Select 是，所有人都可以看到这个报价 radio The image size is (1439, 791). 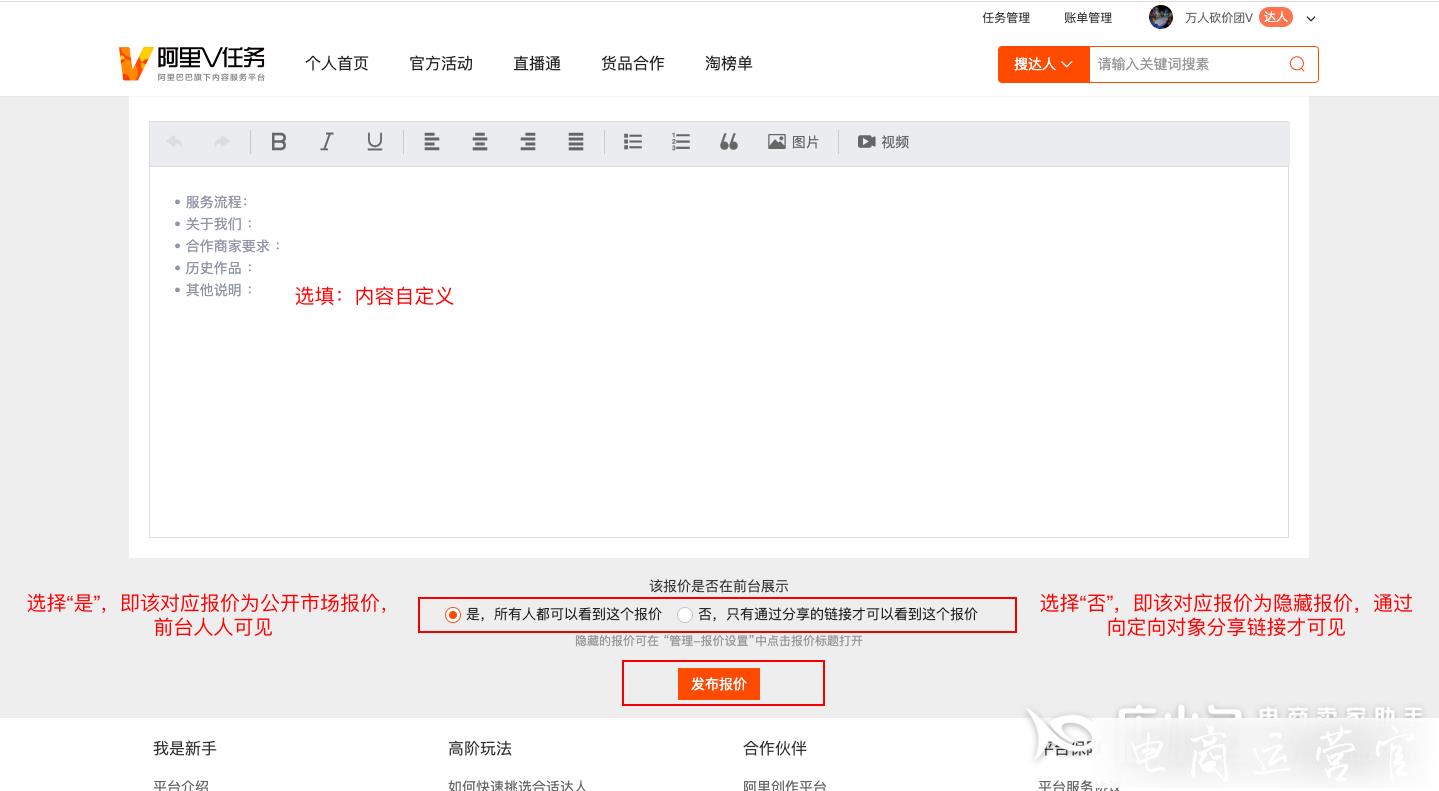453,615
